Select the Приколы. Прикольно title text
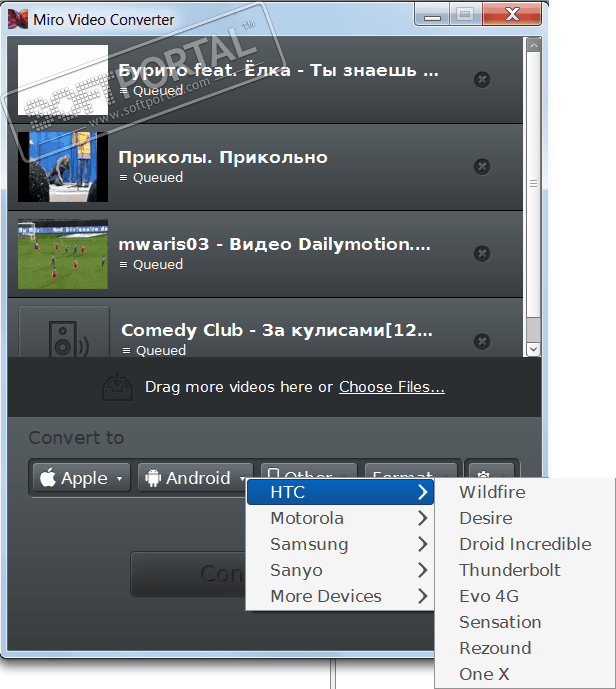616x689 pixels. point(223,157)
